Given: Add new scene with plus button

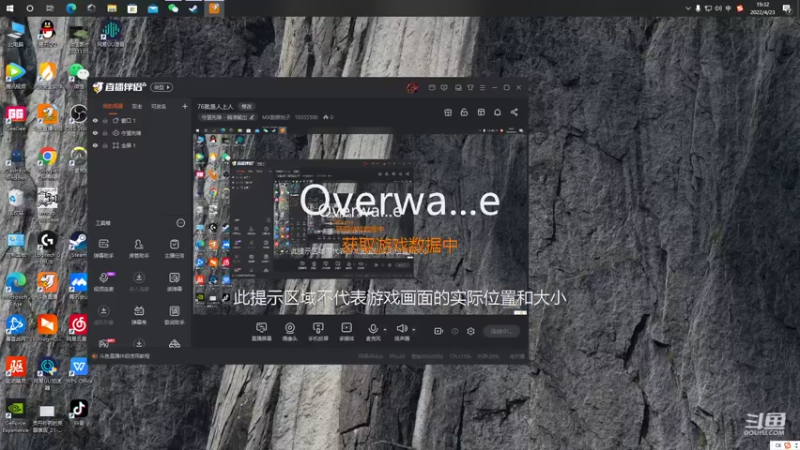Looking at the screenshot, I should point(185,106).
